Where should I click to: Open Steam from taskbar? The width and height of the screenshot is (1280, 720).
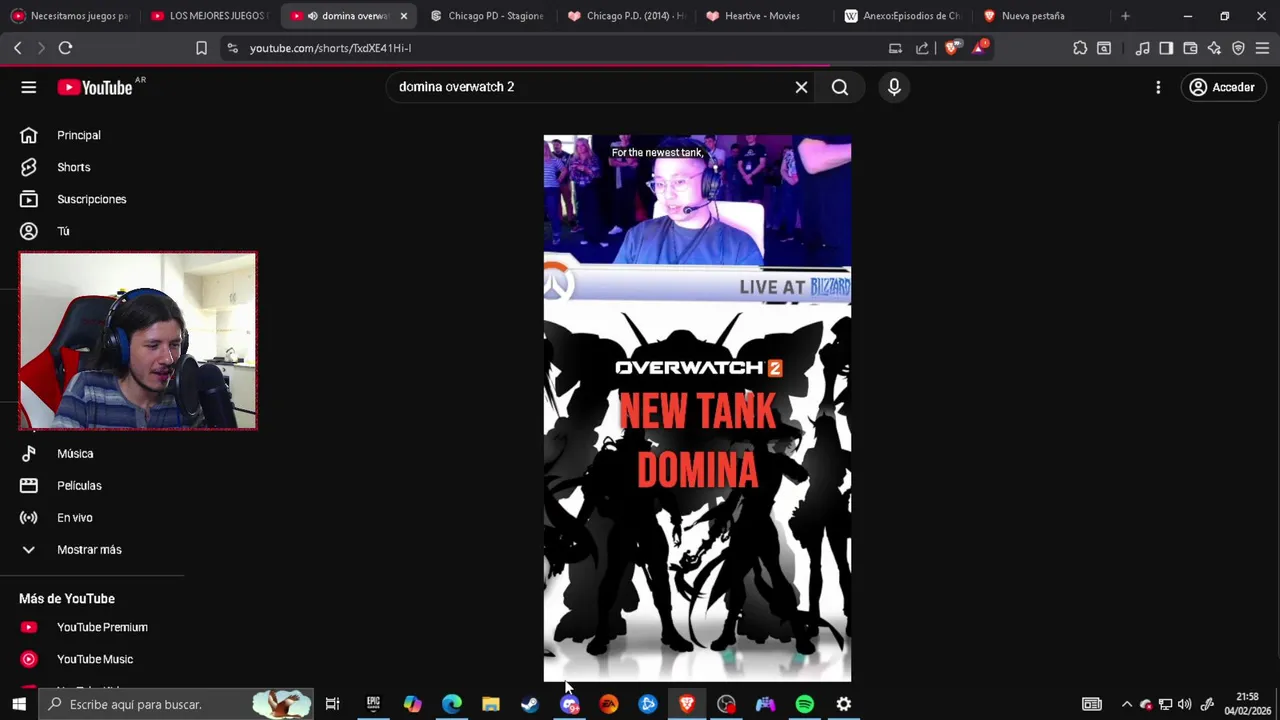coord(530,704)
